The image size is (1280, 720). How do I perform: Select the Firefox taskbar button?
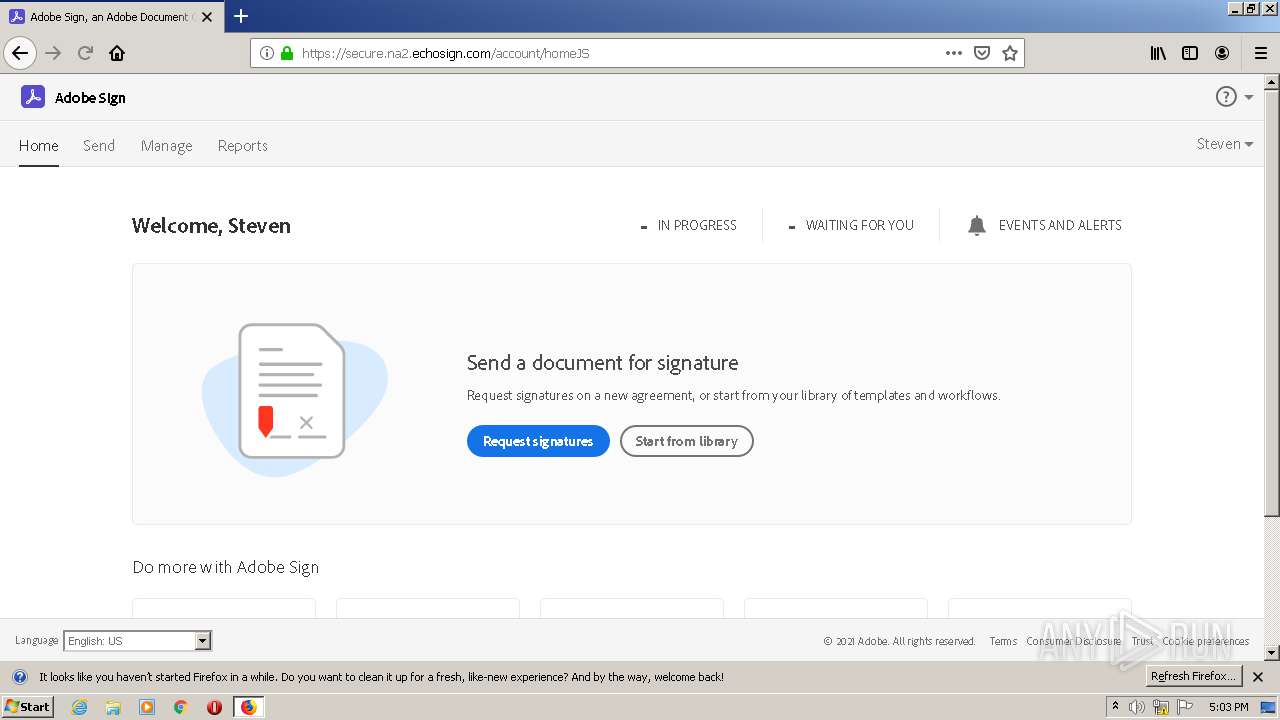(x=248, y=707)
